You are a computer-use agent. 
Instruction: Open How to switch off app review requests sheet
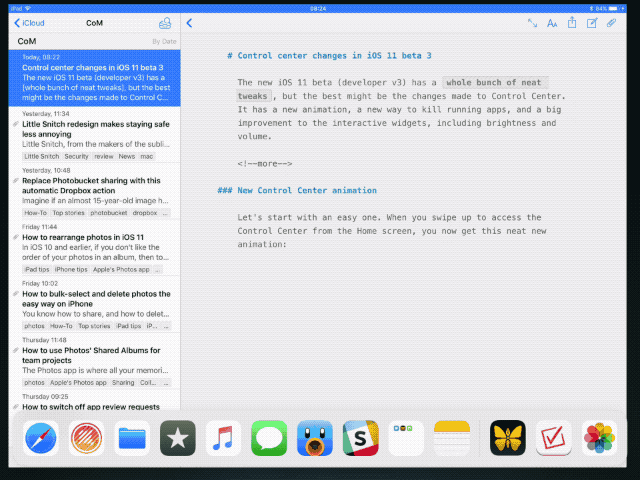(x=94, y=400)
